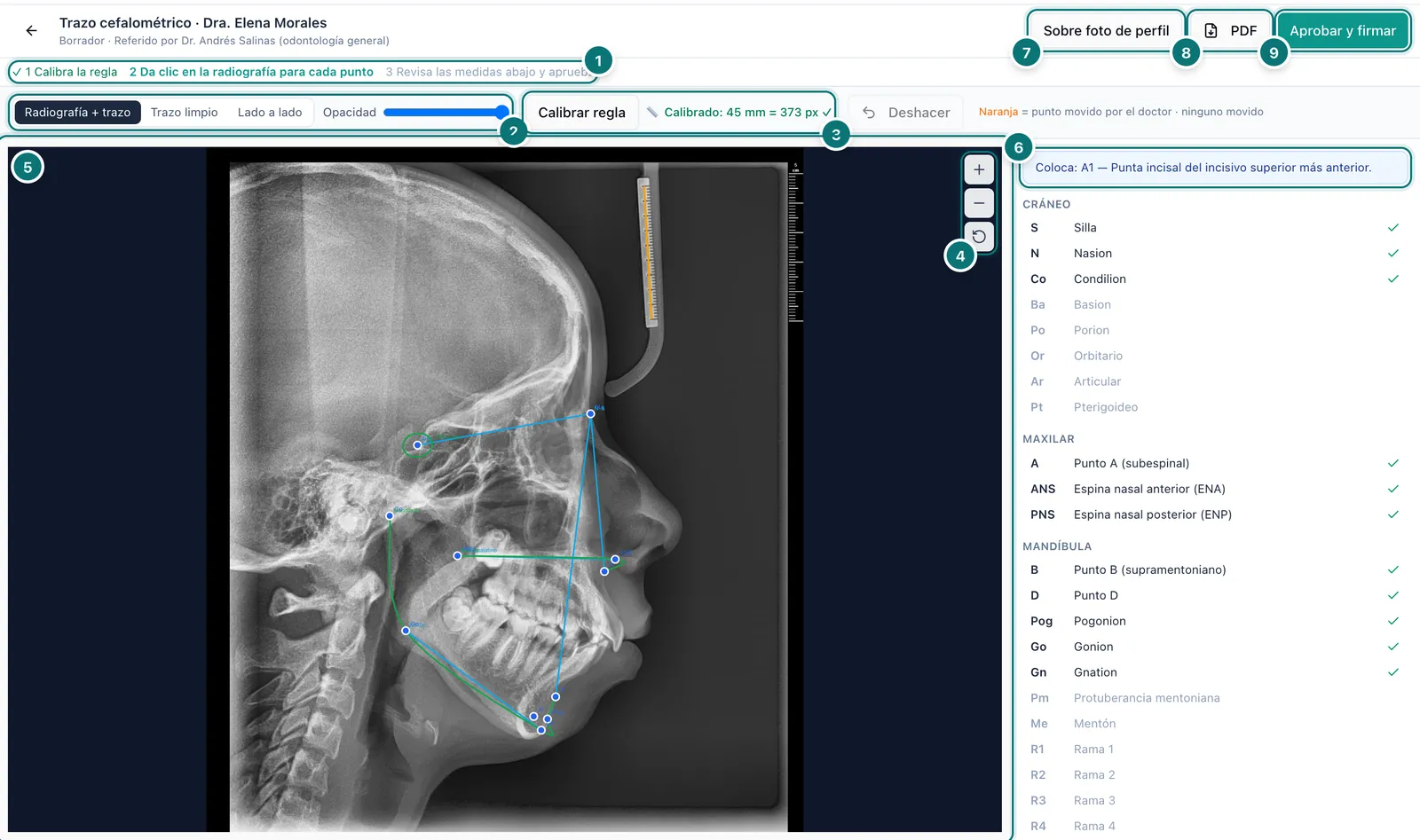Select the Rama 1 row

[x=1214, y=750]
